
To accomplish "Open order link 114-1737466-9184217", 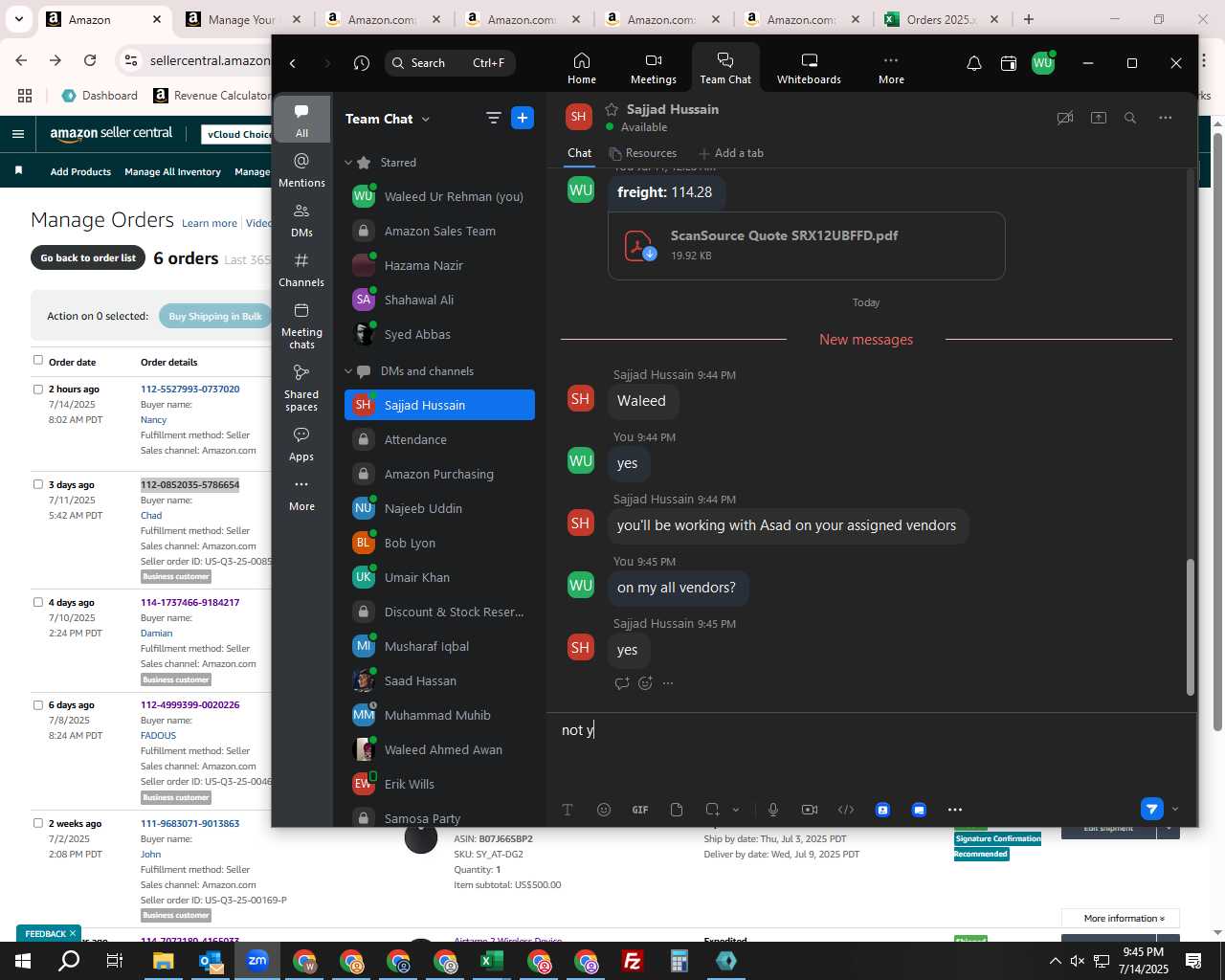I will tap(189, 603).
